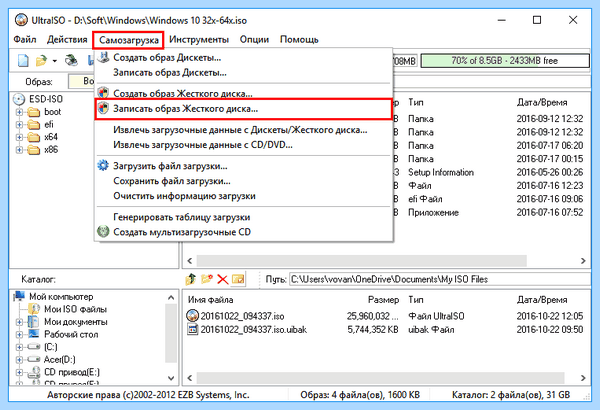Image resolution: width=600 pixels, height=410 pixels.
Task: Choose Создать образ Дискеты
Action: 243,58
